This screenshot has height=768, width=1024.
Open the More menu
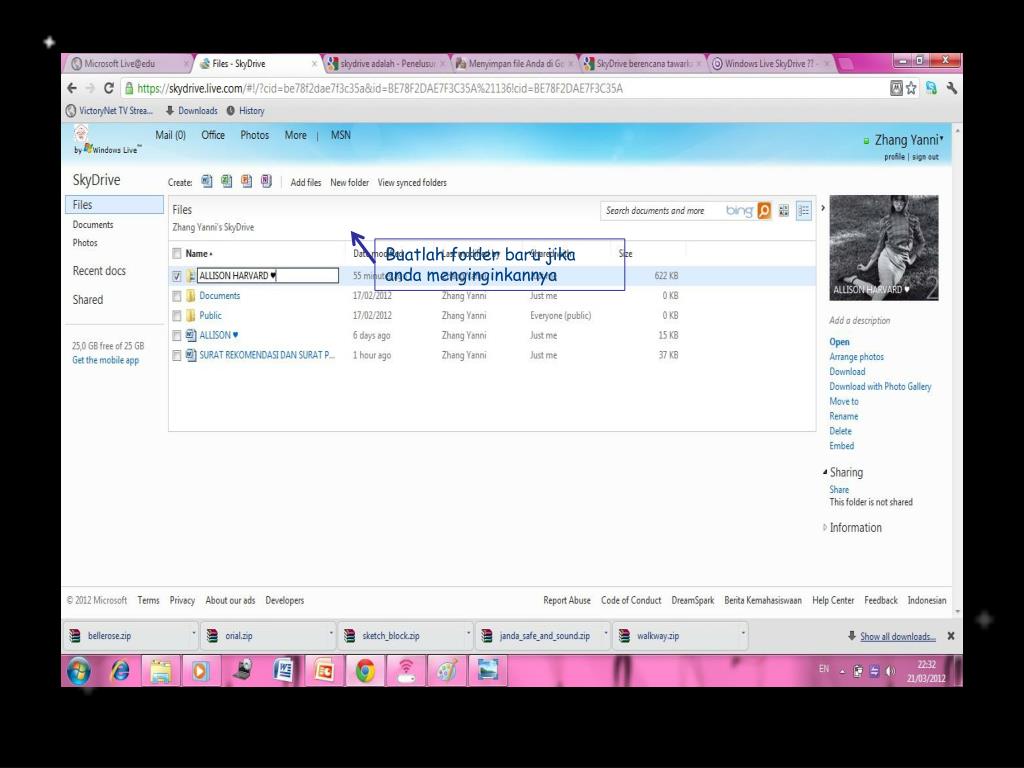[x=295, y=135]
